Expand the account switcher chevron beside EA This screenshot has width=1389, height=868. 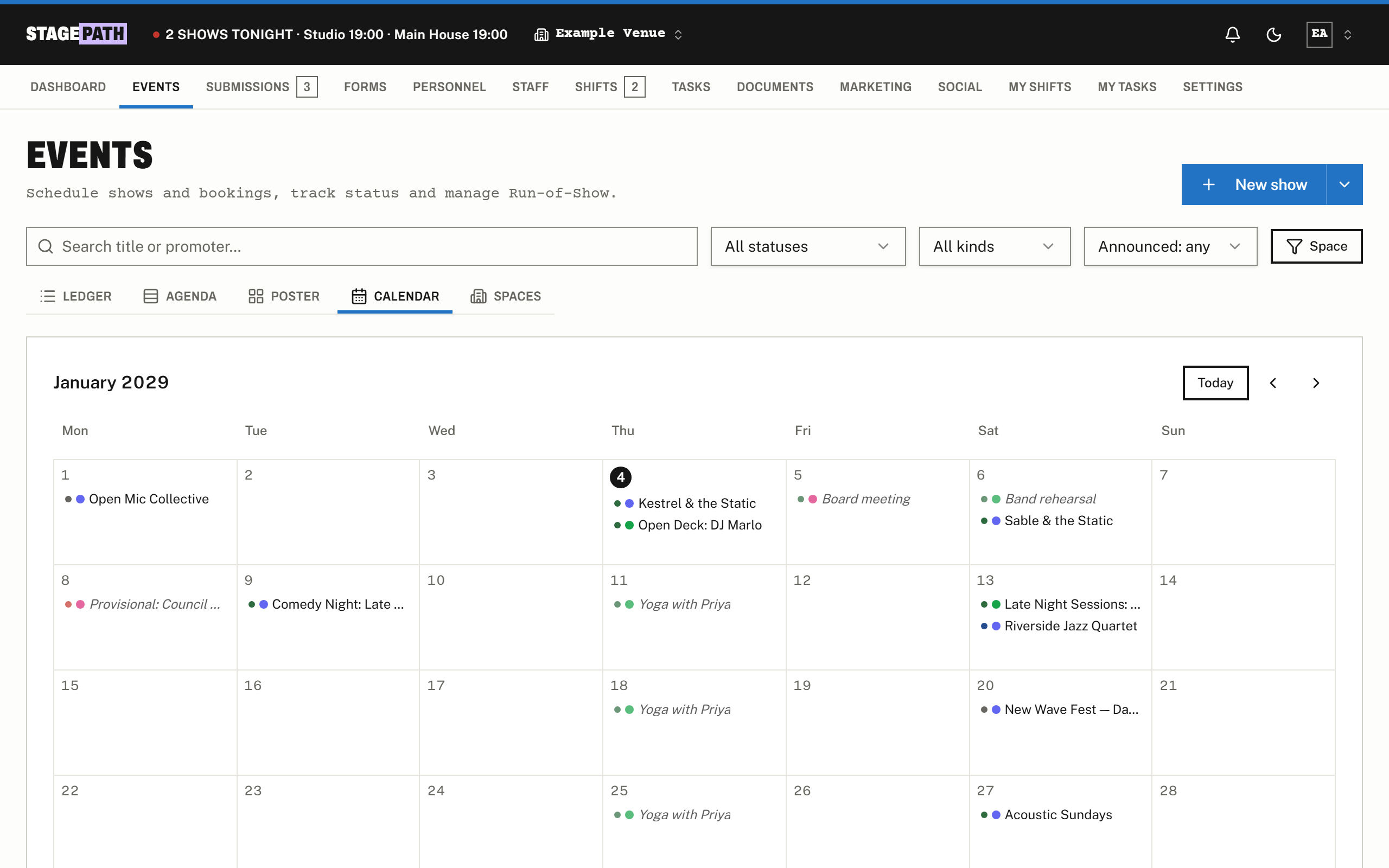coord(1348,34)
